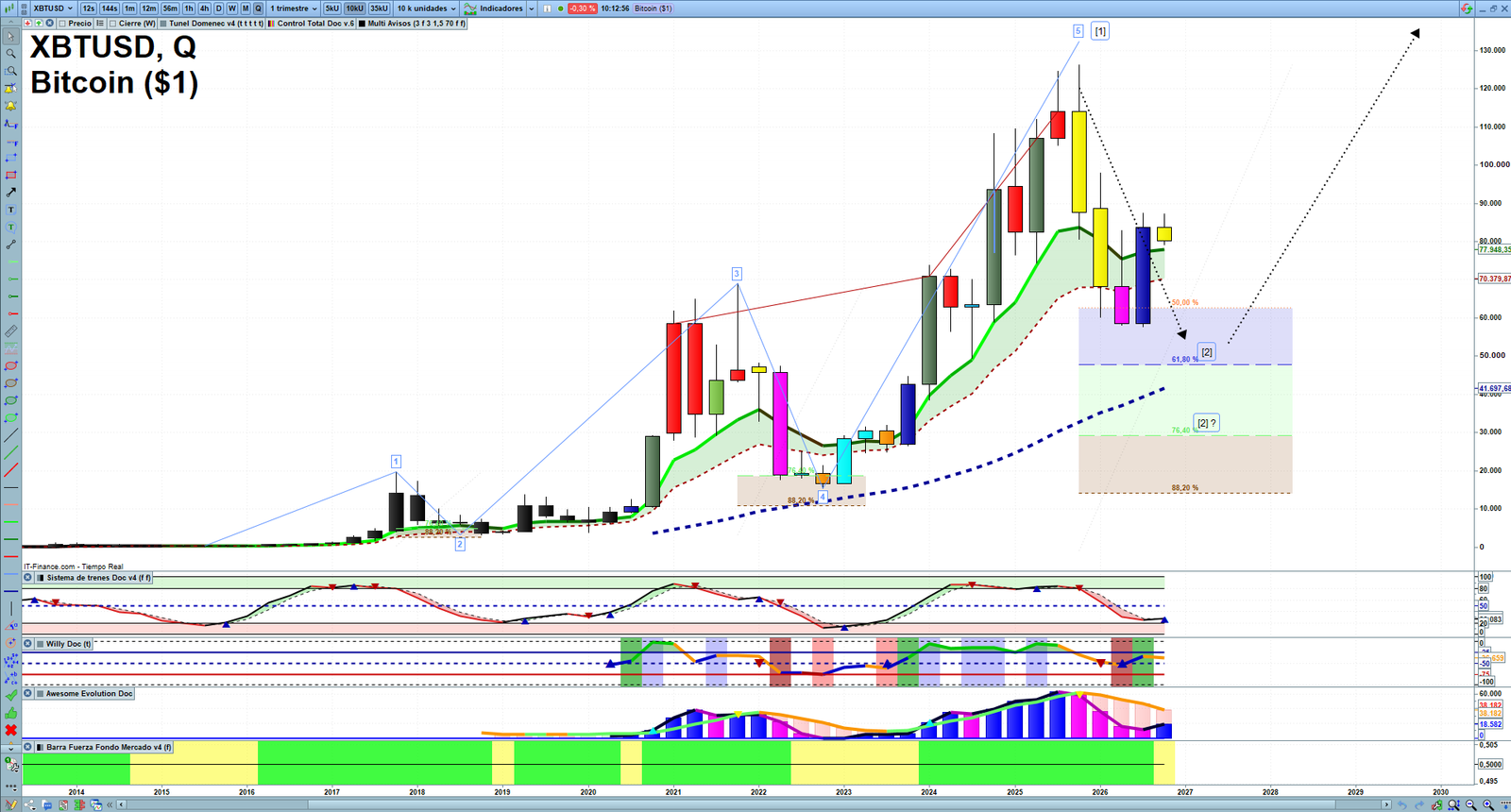Close the Willy Doc indicator panel
Viewport: 1511px width, 812px height.
(x=28, y=644)
